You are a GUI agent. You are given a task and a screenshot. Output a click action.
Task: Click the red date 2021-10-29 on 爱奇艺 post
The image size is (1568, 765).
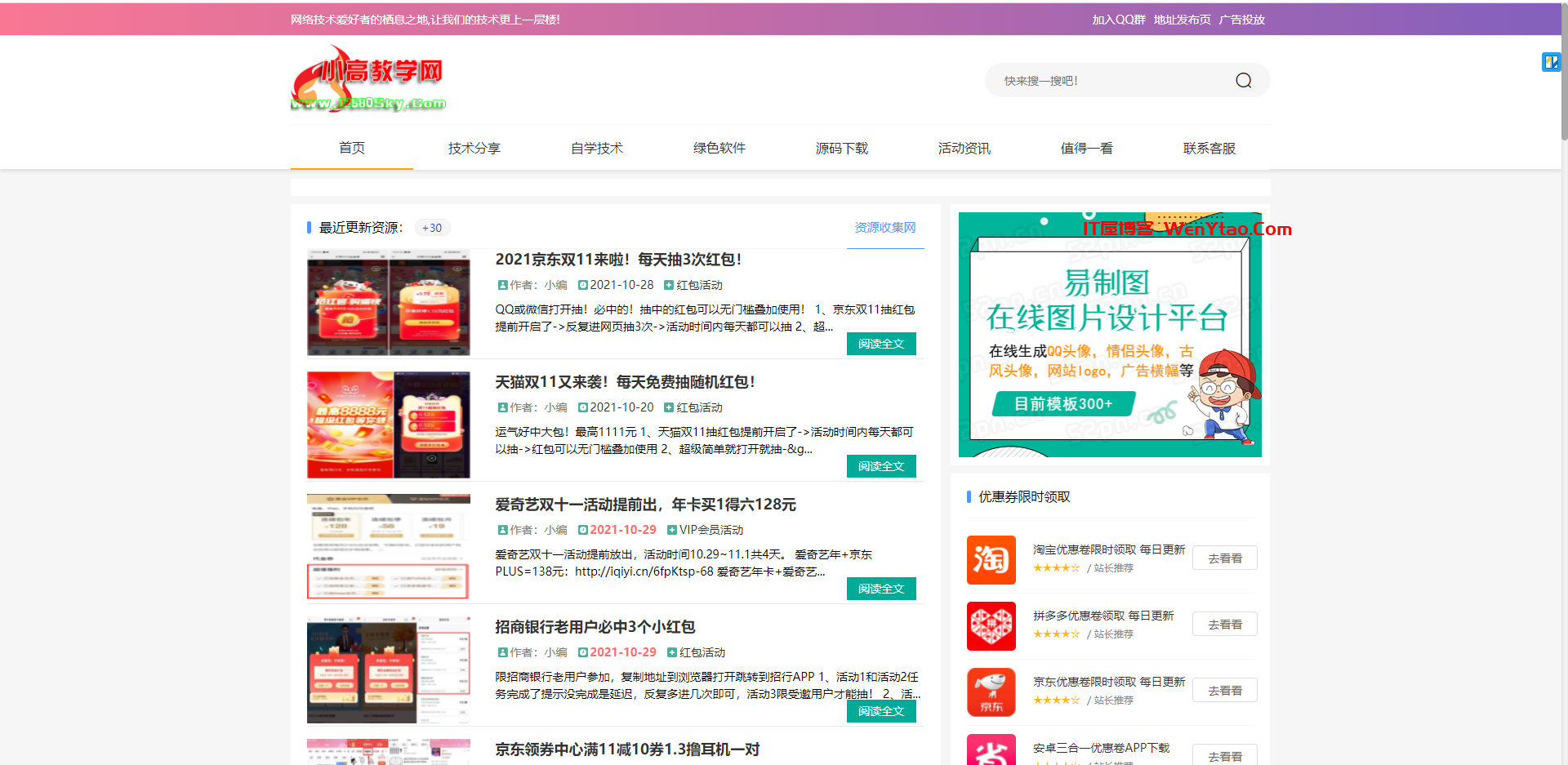point(623,530)
